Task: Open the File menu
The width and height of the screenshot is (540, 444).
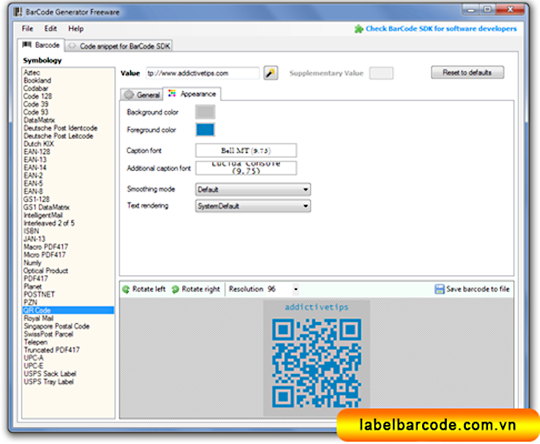Action: (27, 29)
